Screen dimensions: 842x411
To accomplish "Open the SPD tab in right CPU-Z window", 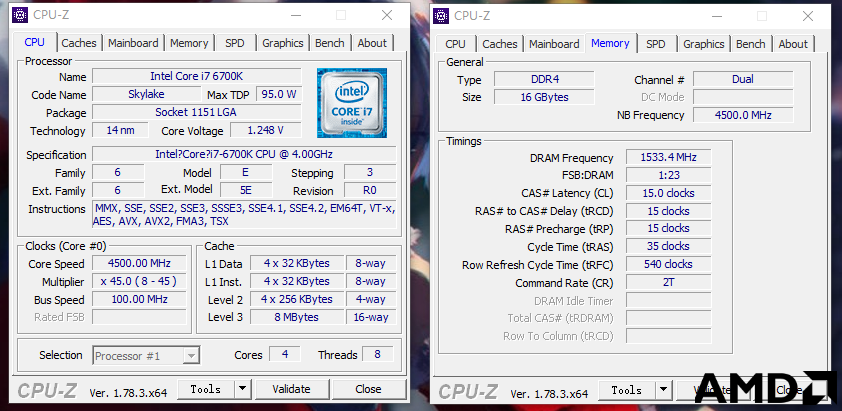I will pos(656,44).
